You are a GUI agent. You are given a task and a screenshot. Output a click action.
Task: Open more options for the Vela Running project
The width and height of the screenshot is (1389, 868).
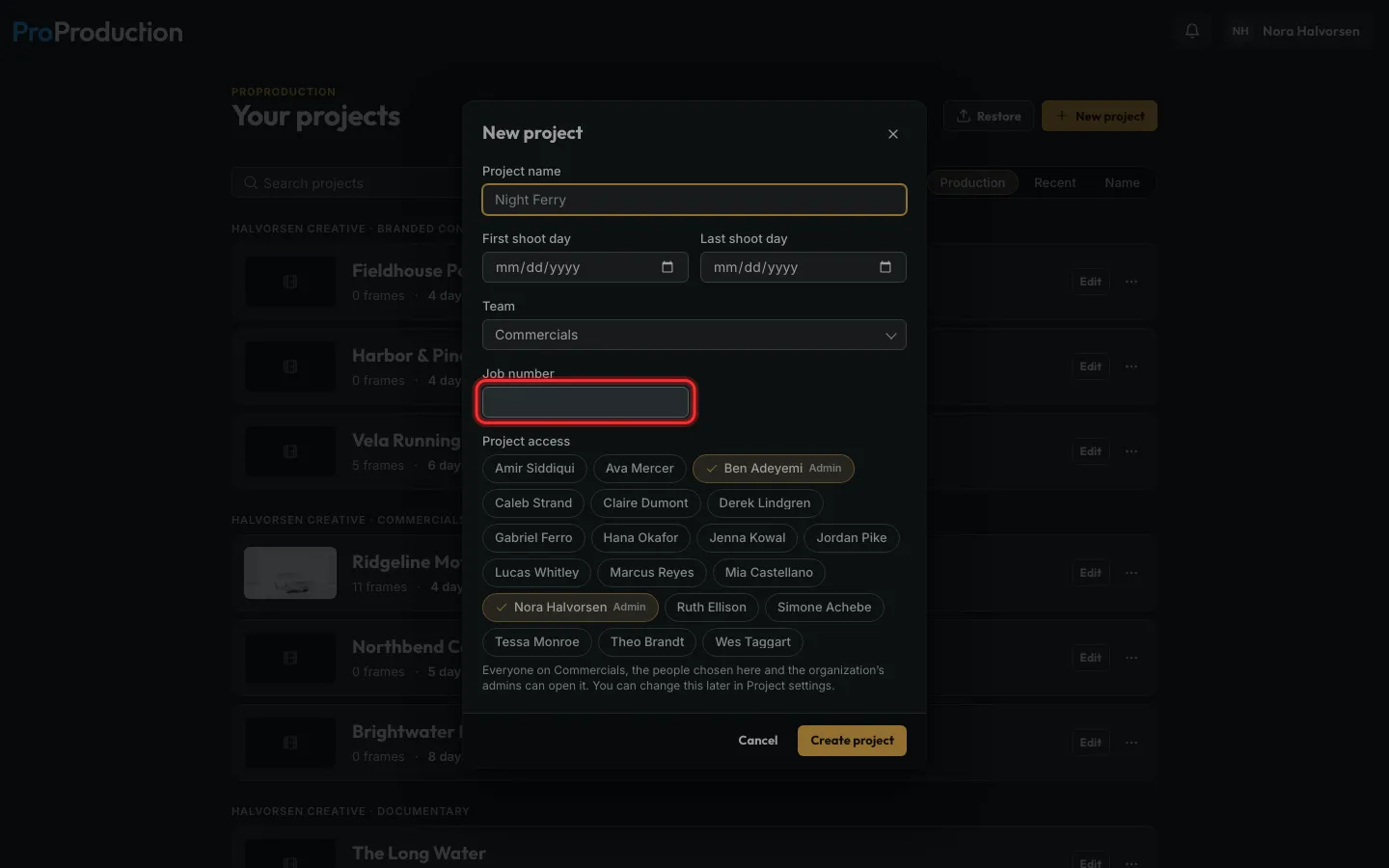click(1131, 451)
